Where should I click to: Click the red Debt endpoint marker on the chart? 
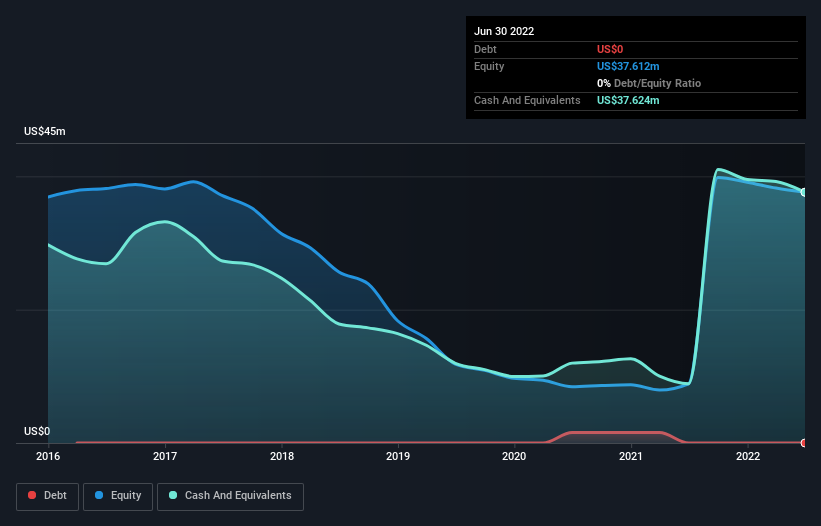coord(804,443)
